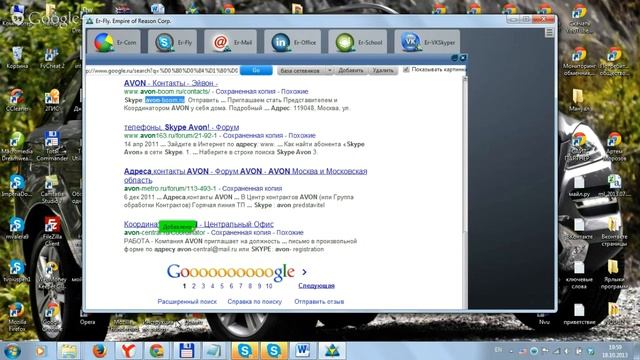Open Camtasia Studio desktop icon
The width and height of the screenshot is (640, 360).
(x=52, y=189)
